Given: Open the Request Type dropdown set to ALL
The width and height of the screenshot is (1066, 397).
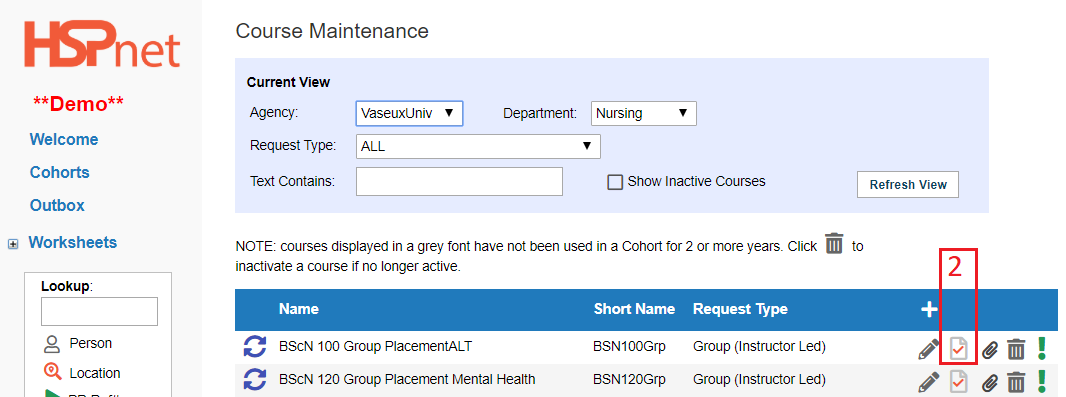Looking at the screenshot, I should click(478, 146).
